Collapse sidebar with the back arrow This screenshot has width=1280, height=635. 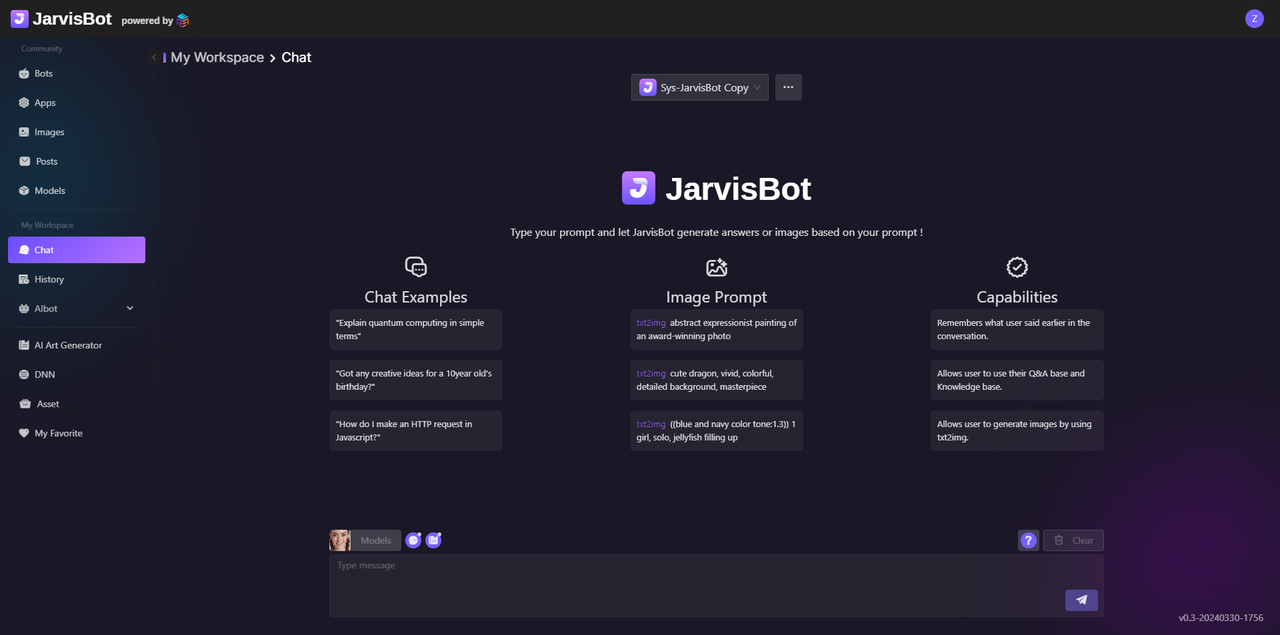tap(154, 58)
